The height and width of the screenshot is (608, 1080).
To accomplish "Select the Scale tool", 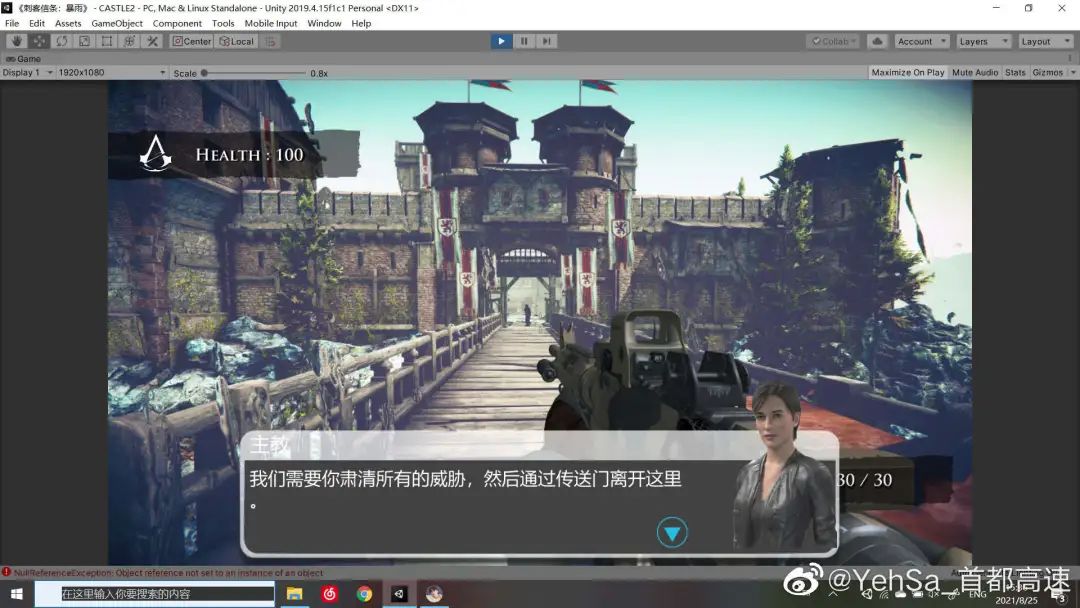I will (84, 41).
